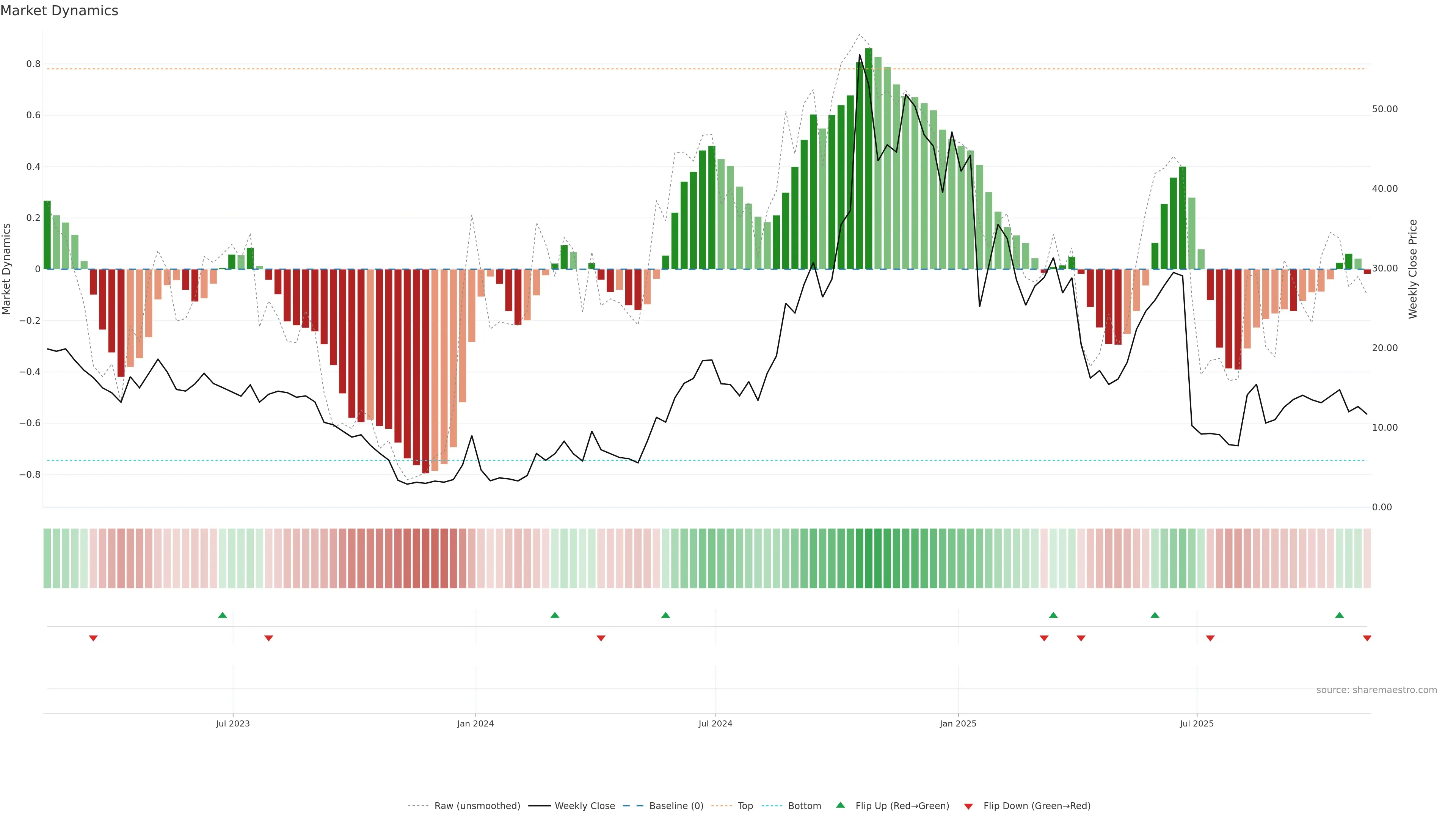The image size is (1456, 819).
Task: Click the Jan 2024 x-axis label
Action: (x=475, y=723)
